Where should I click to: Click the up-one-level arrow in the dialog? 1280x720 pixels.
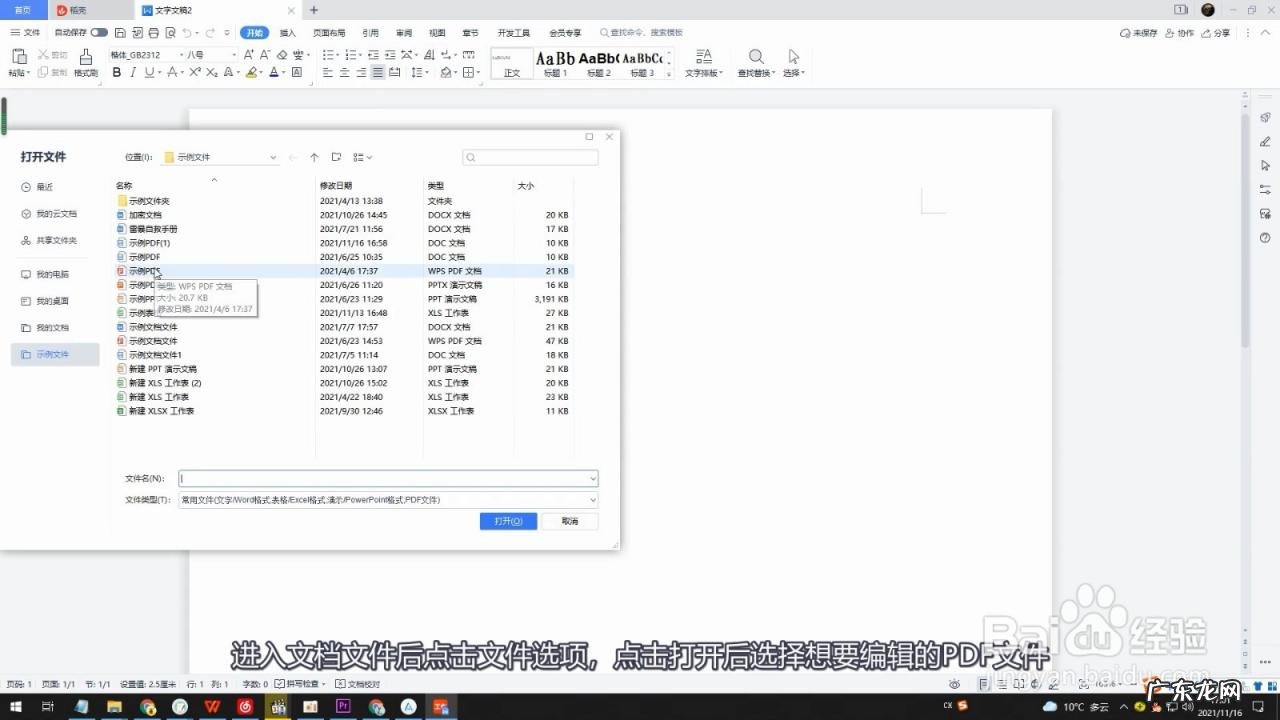pos(314,157)
